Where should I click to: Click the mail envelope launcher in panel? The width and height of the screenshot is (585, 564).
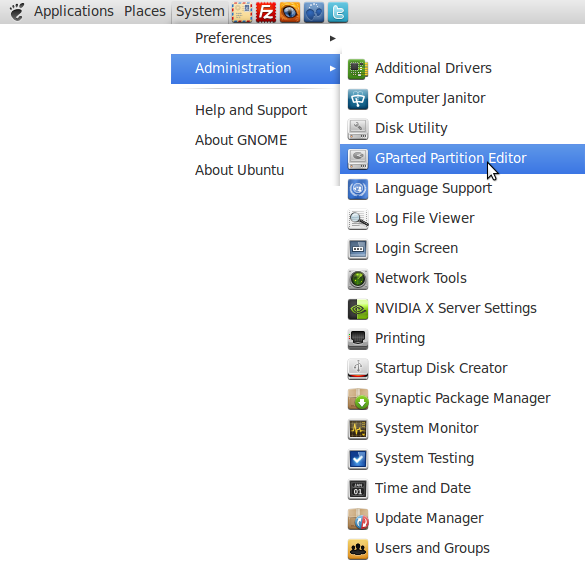tap(242, 12)
